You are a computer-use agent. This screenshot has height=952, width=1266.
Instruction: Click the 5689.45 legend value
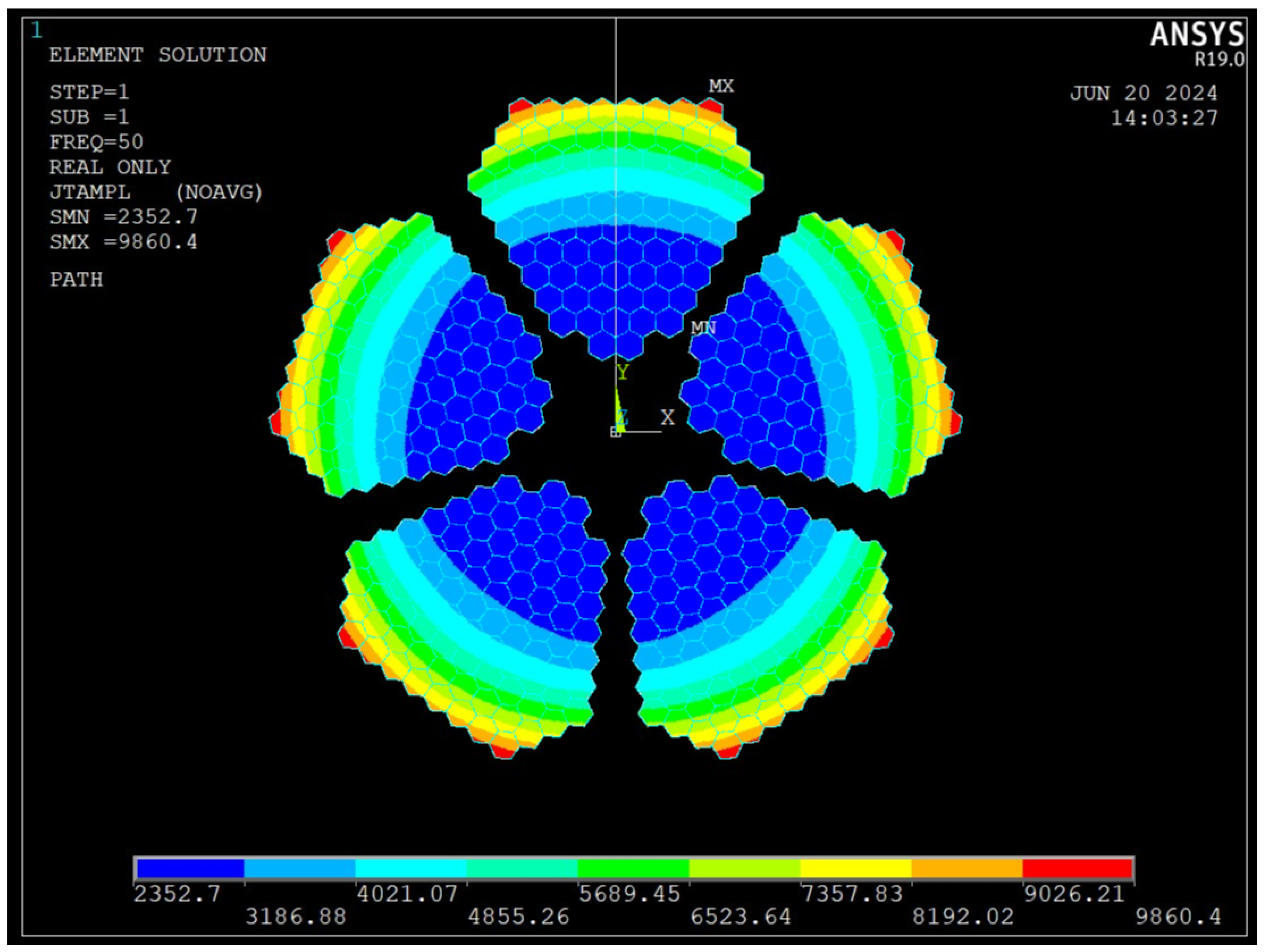pos(630,894)
